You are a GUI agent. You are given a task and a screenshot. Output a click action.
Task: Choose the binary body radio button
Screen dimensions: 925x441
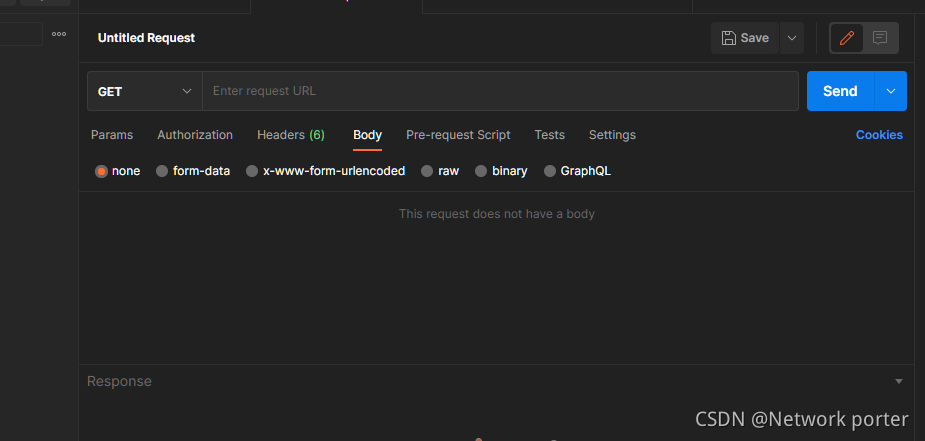[481, 171]
